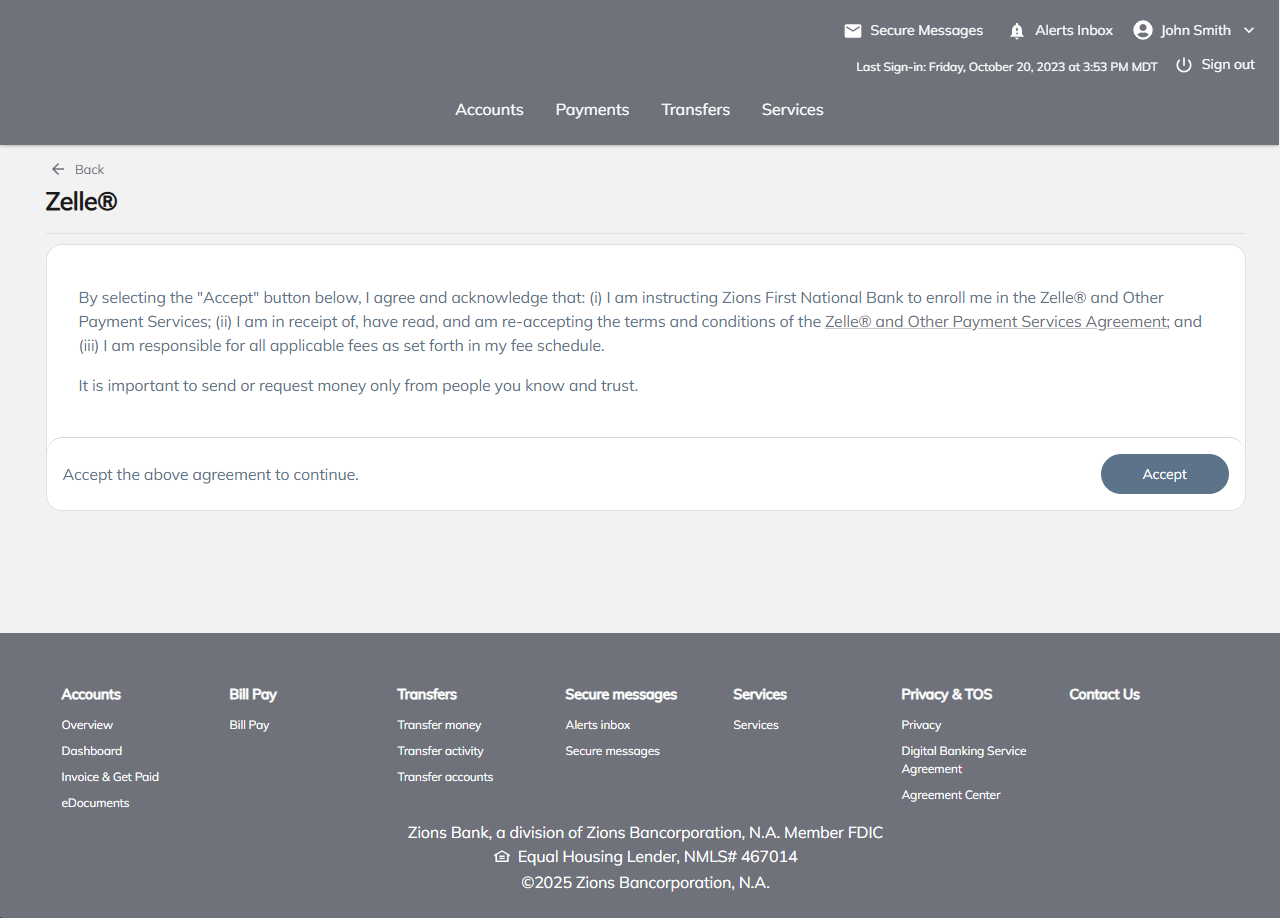Click the Bill Pay footer heading
The image size is (1280, 918).
[x=253, y=694]
